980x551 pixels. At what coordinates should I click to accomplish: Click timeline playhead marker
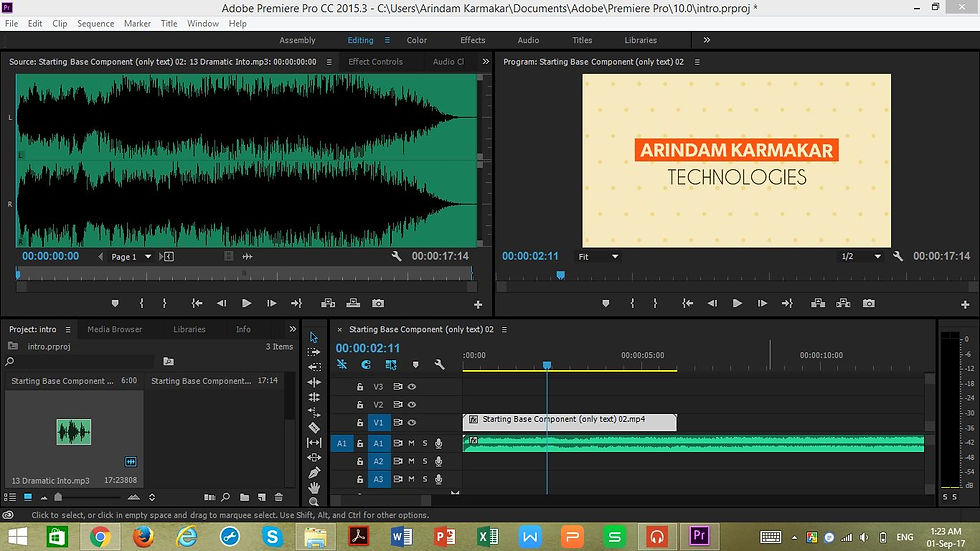pyautogui.click(x=547, y=365)
